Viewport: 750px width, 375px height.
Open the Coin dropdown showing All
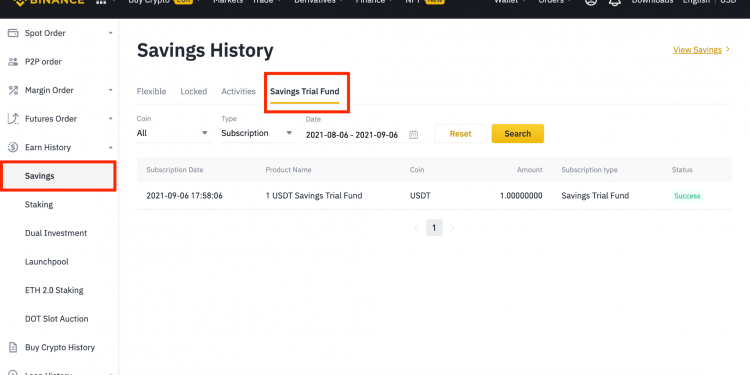tap(174, 133)
